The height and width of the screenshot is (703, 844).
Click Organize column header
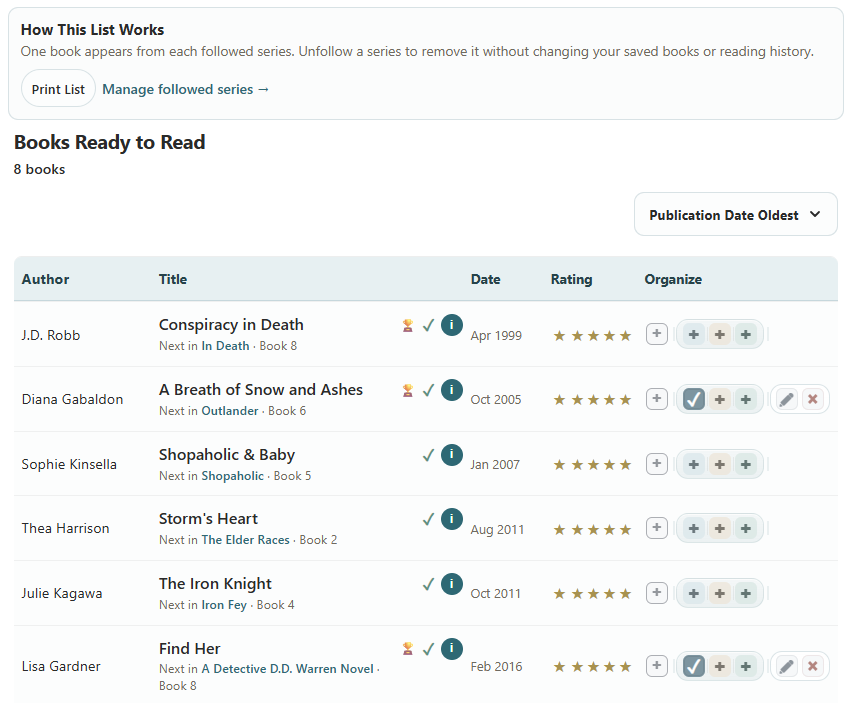click(x=673, y=279)
